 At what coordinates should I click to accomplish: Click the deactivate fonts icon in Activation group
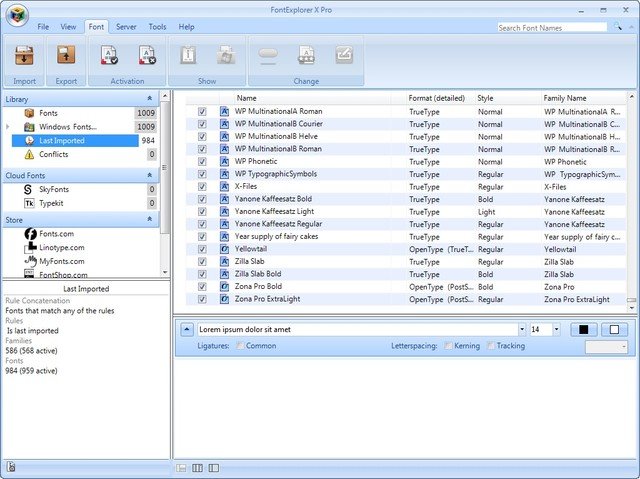point(146,57)
